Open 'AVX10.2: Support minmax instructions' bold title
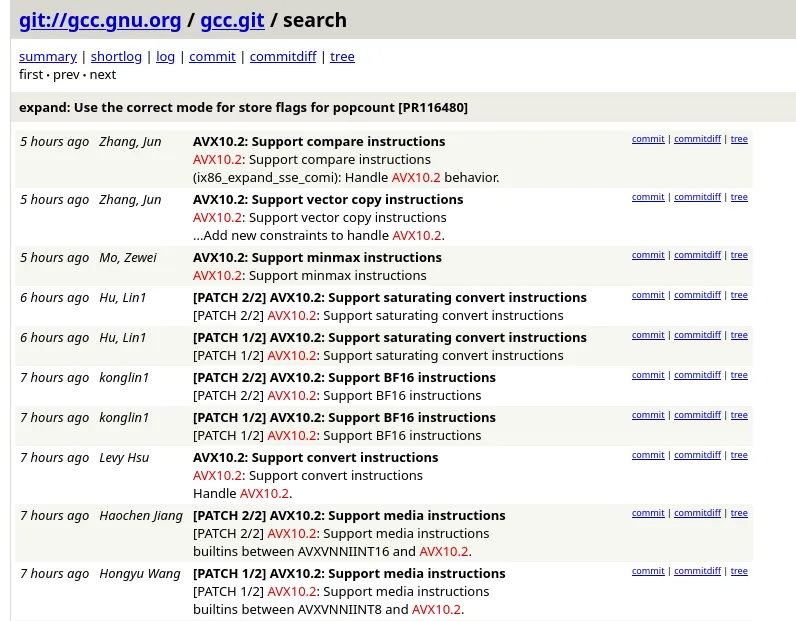This screenshot has height=621, width=796. tap(317, 257)
